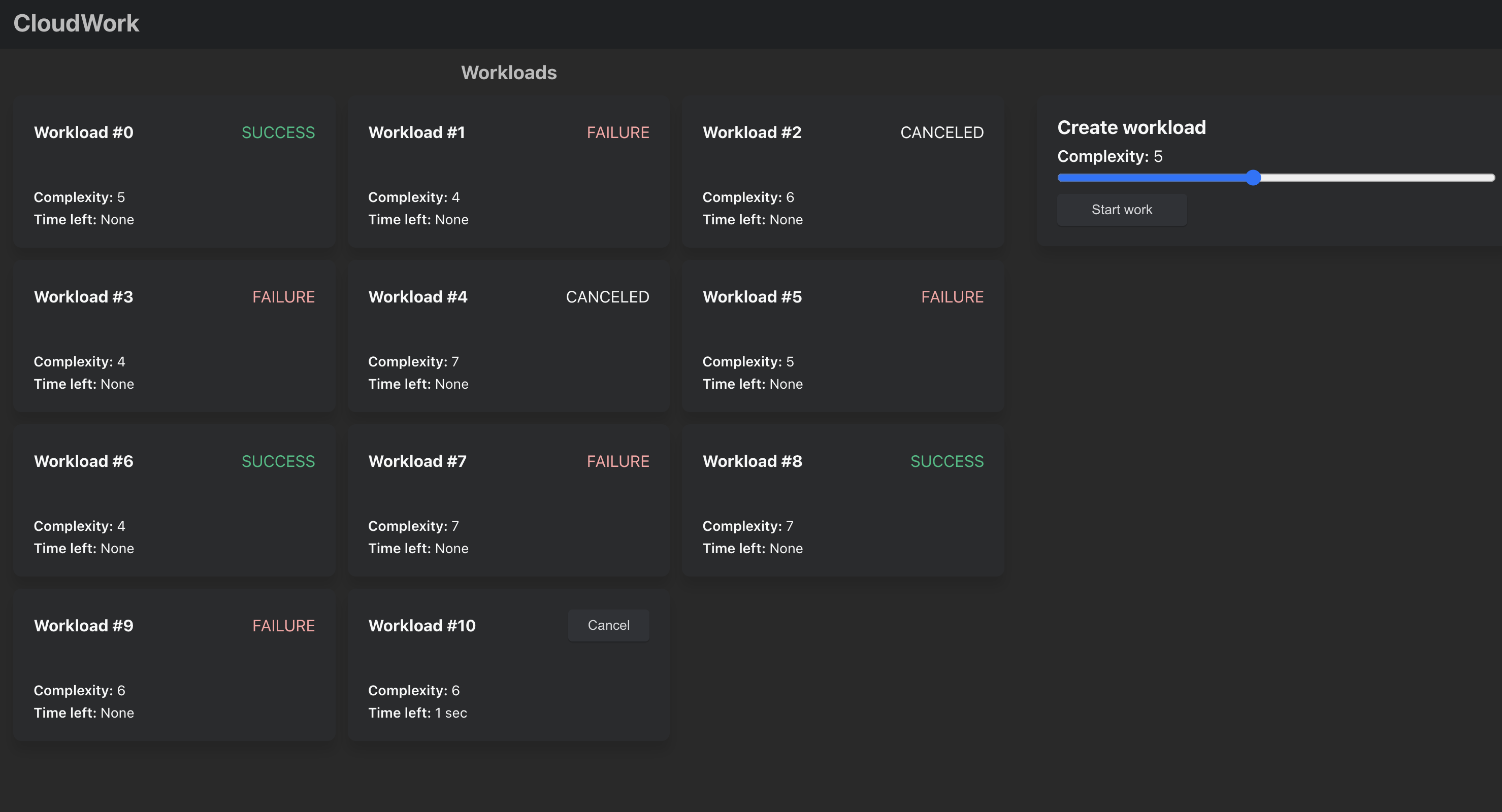
Task: Click the CANCELED label on Workload #4
Action: (607, 297)
